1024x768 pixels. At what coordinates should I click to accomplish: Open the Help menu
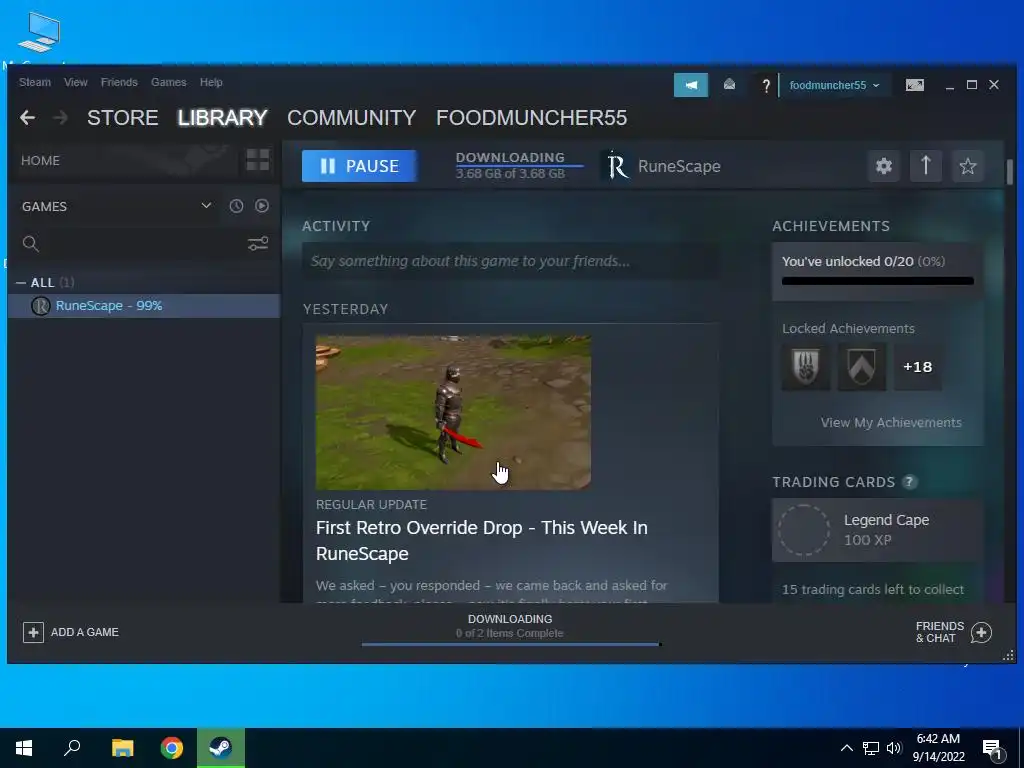211,82
